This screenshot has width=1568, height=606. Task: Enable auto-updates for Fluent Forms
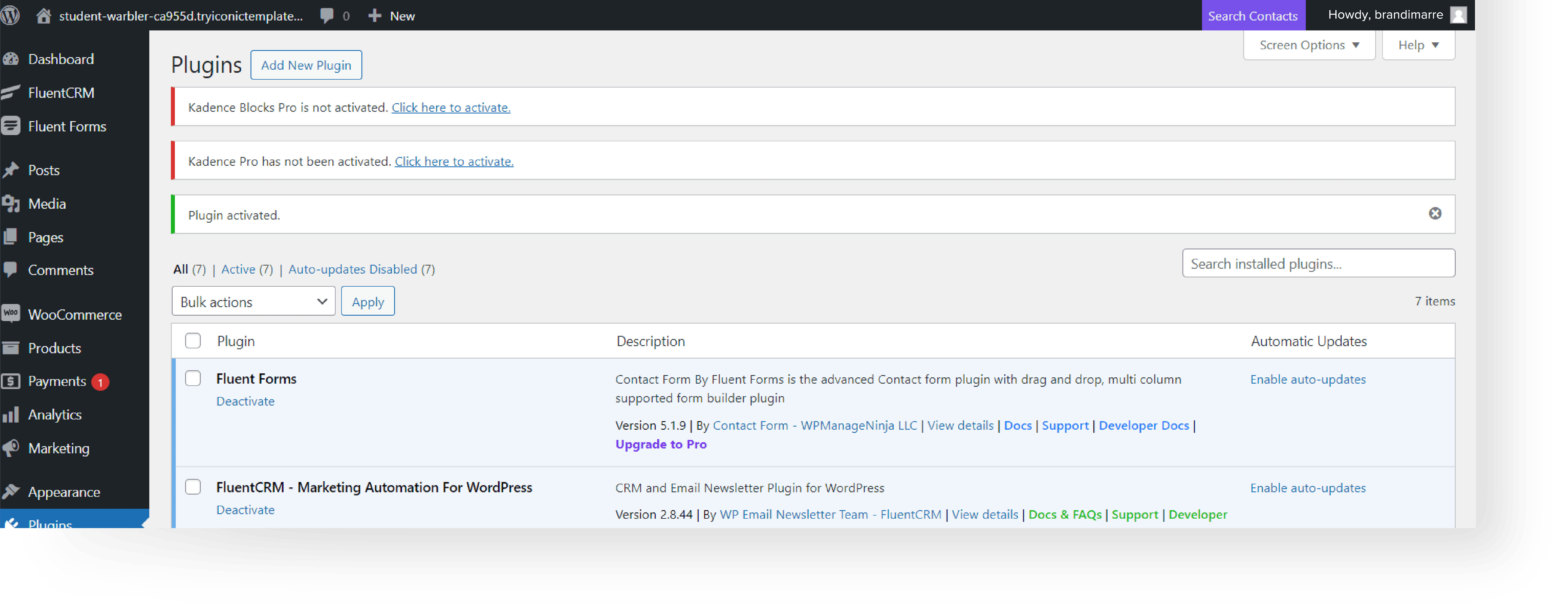pos(1308,379)
